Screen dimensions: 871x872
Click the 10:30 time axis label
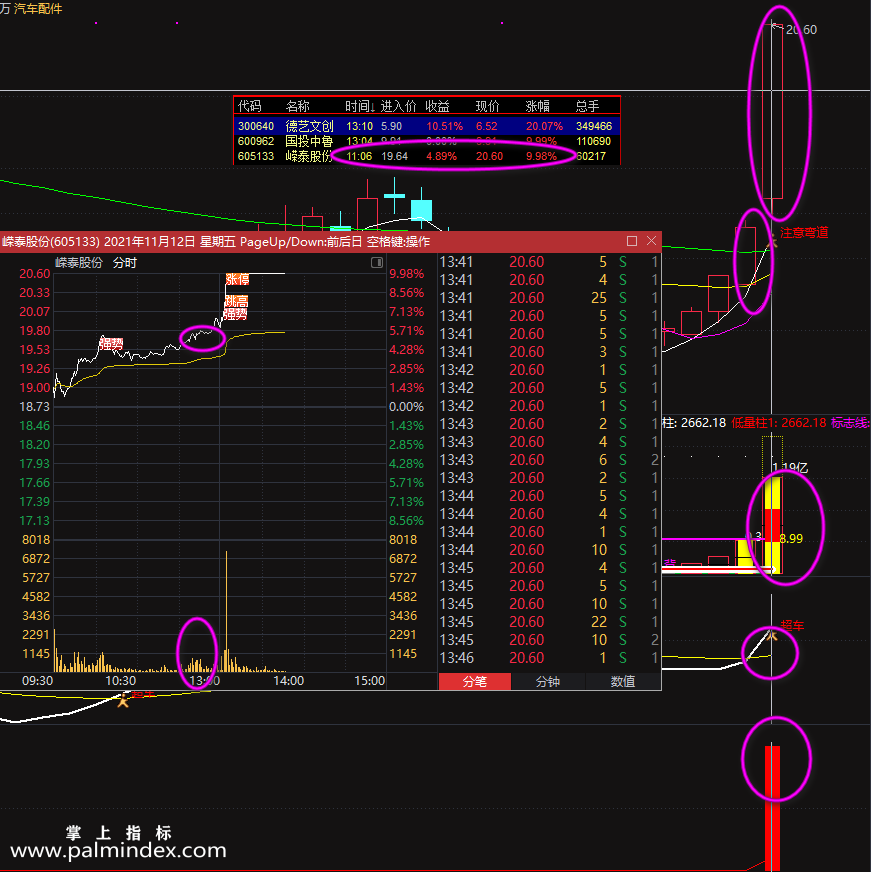121,681
